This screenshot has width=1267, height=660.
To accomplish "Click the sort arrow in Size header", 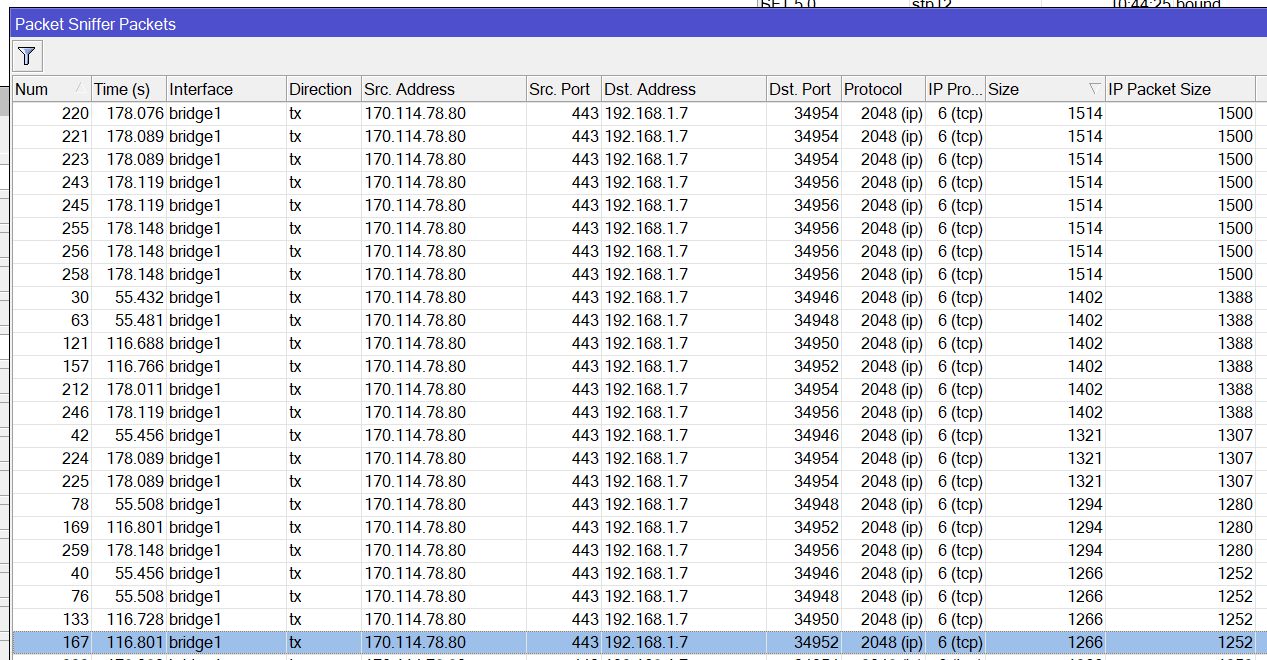I will click(1094, 89).
